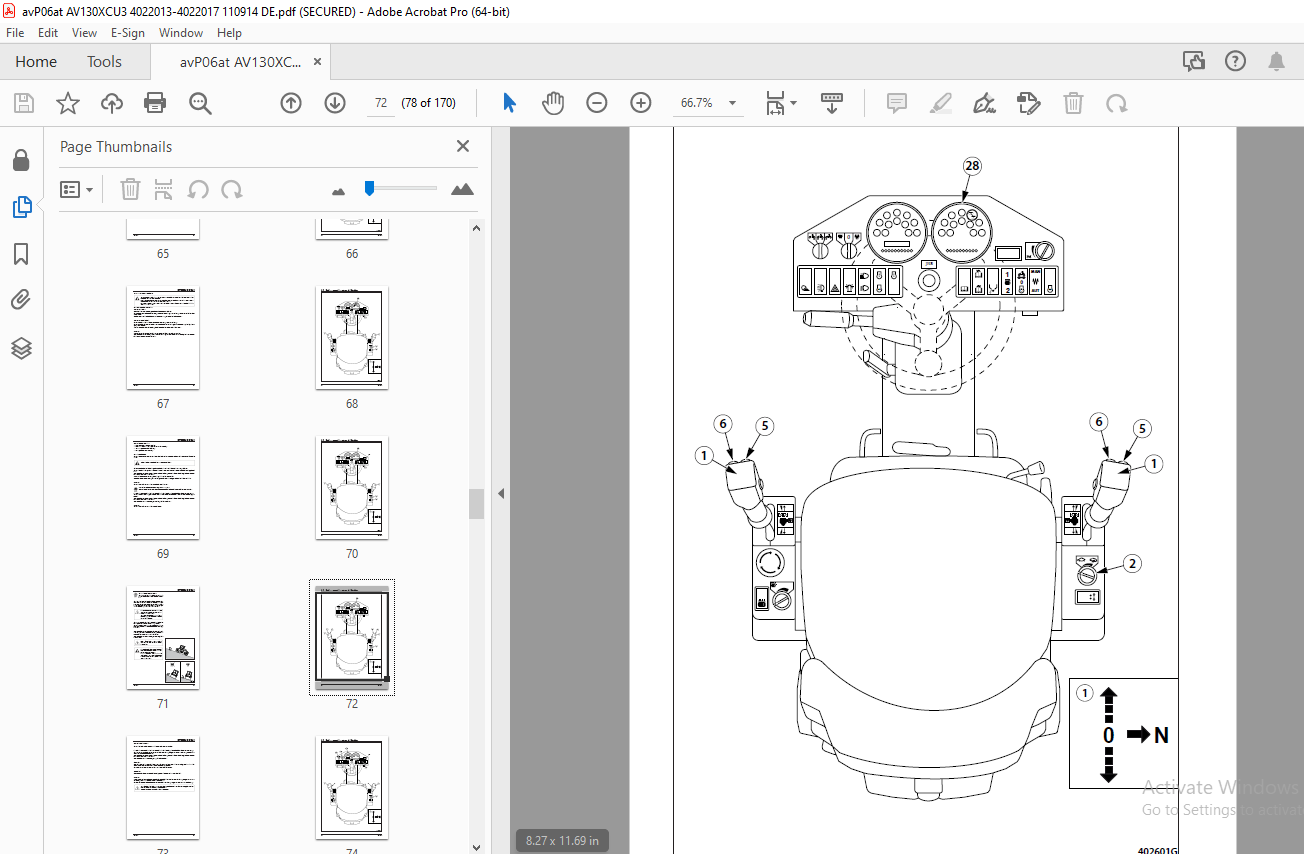This screenshot has height=854, width=1304.
Task: Go to the next page
Action: point(335,103)
